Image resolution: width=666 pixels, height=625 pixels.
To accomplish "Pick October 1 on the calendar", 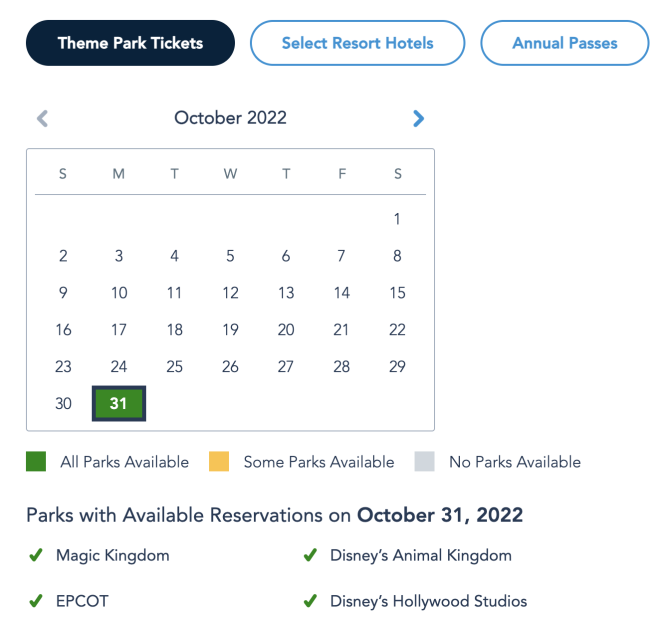I will [397, 219].
